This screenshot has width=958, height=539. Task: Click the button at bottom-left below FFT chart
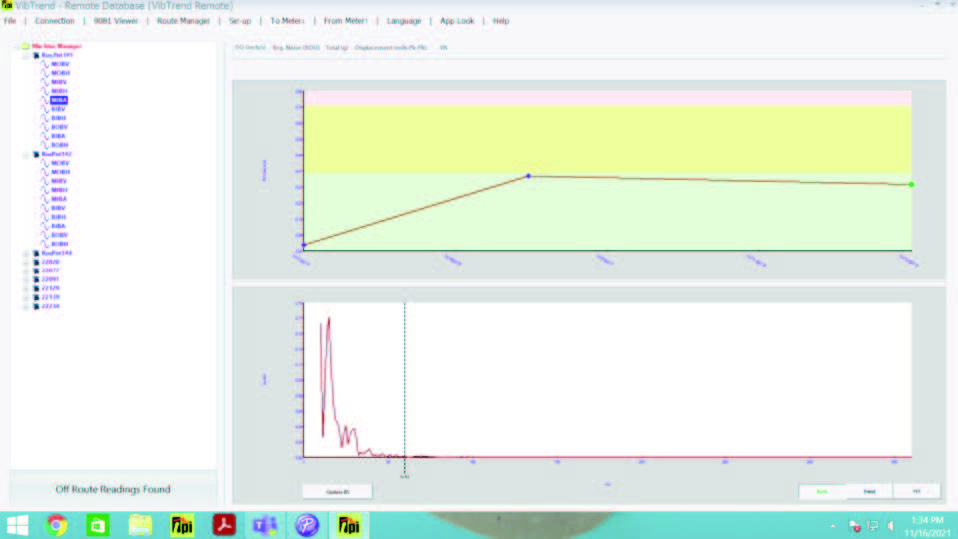[x=336, y=491]
